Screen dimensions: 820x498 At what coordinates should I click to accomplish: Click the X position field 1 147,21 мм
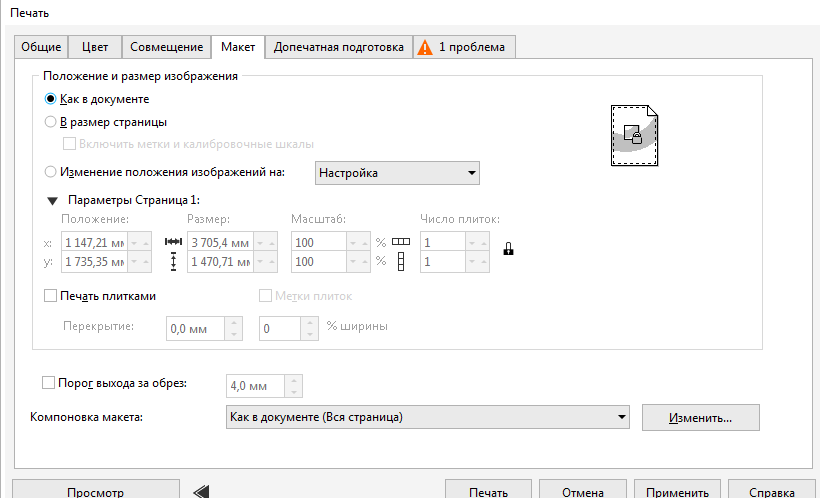tap(95, 243)
